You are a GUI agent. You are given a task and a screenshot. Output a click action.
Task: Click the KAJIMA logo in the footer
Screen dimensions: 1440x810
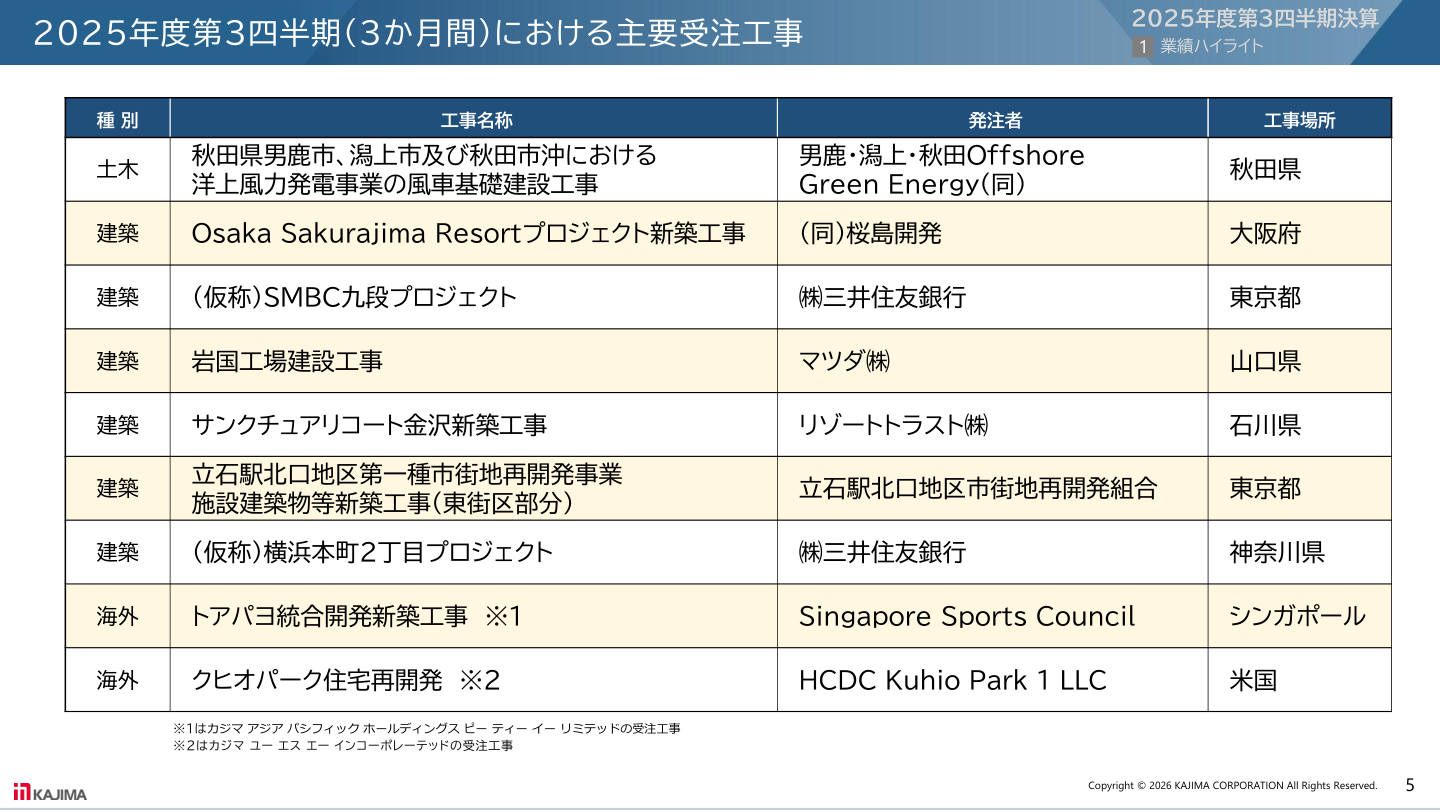coord(50,793)
